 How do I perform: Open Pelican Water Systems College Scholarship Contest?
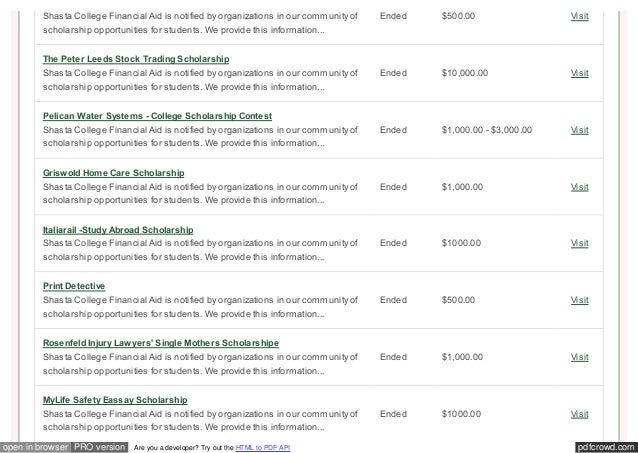click(157, 116)
